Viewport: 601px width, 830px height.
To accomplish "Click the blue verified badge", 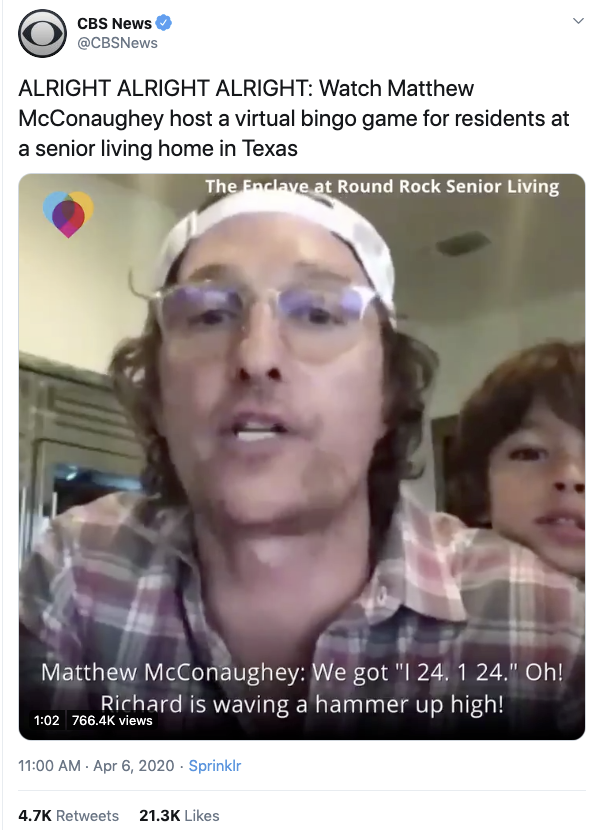I will (164, 23).
